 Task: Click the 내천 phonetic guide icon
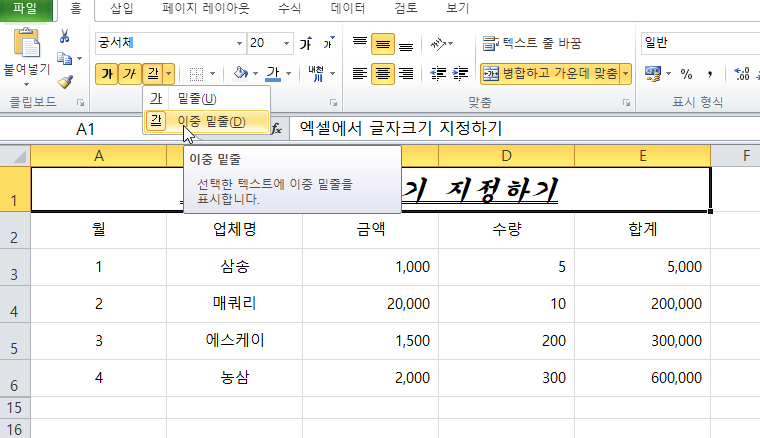[x=316, y=74]
